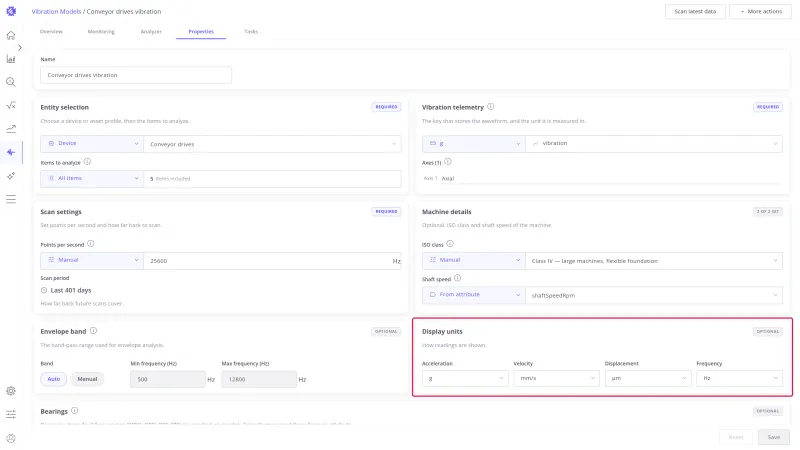Open the telemetry unit g dropdown
800x450 pixels.
(x=474, y=143)
